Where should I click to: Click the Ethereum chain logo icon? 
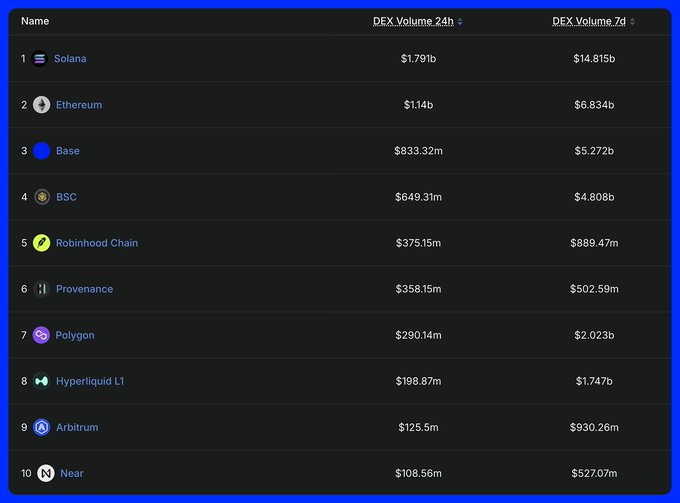pyautogui.click(x=42, y=105)
